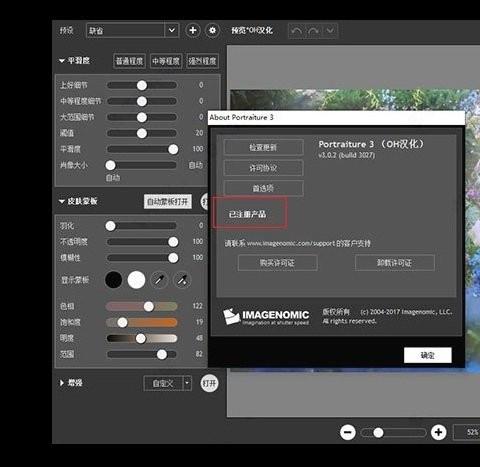Click 首选项 in About dialog
This screenshot has height=467, width=480.
(x=263, y=188)
